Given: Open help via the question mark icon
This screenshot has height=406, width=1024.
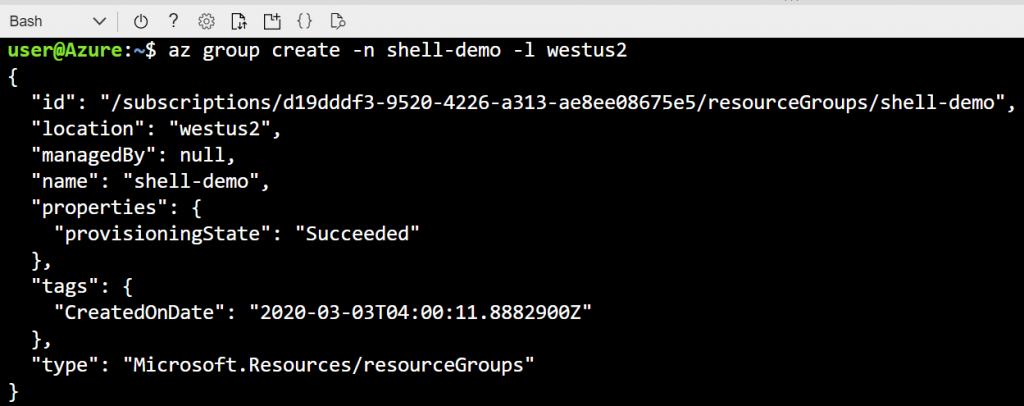Looking at the screenshot, I should [x=173, y=21].
